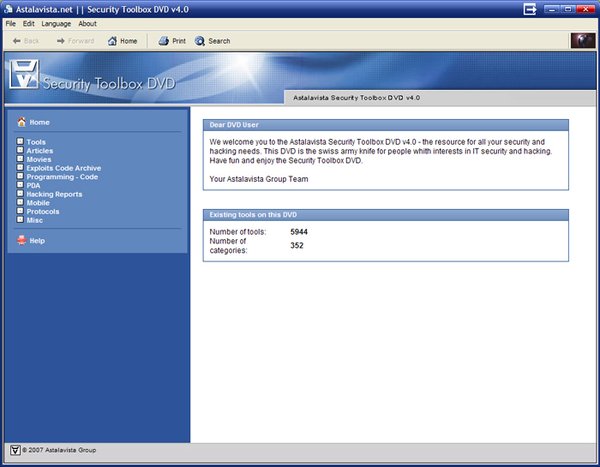Click the Astalavista icon in the footer
This screenshot has height=467, width=600.
14,450
